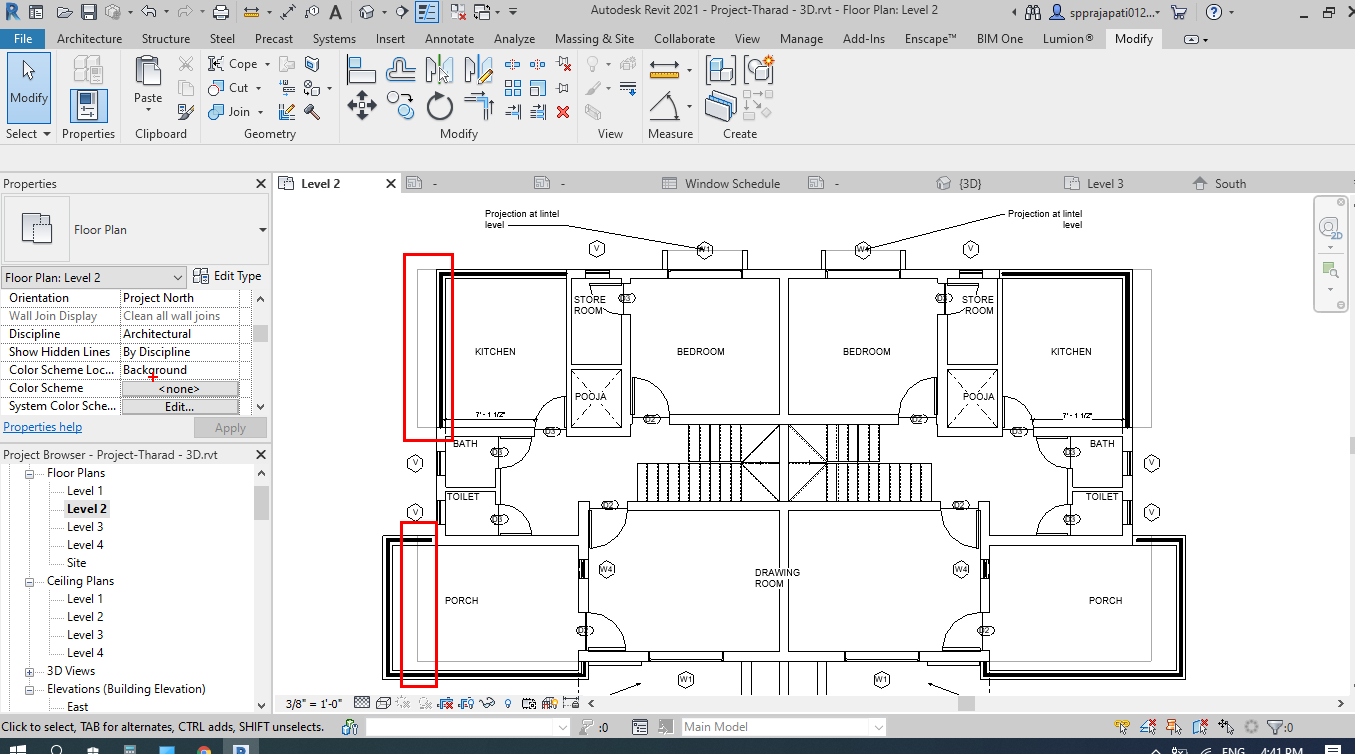Toggle shadows in the view control bar

click(x=425, y=703)
